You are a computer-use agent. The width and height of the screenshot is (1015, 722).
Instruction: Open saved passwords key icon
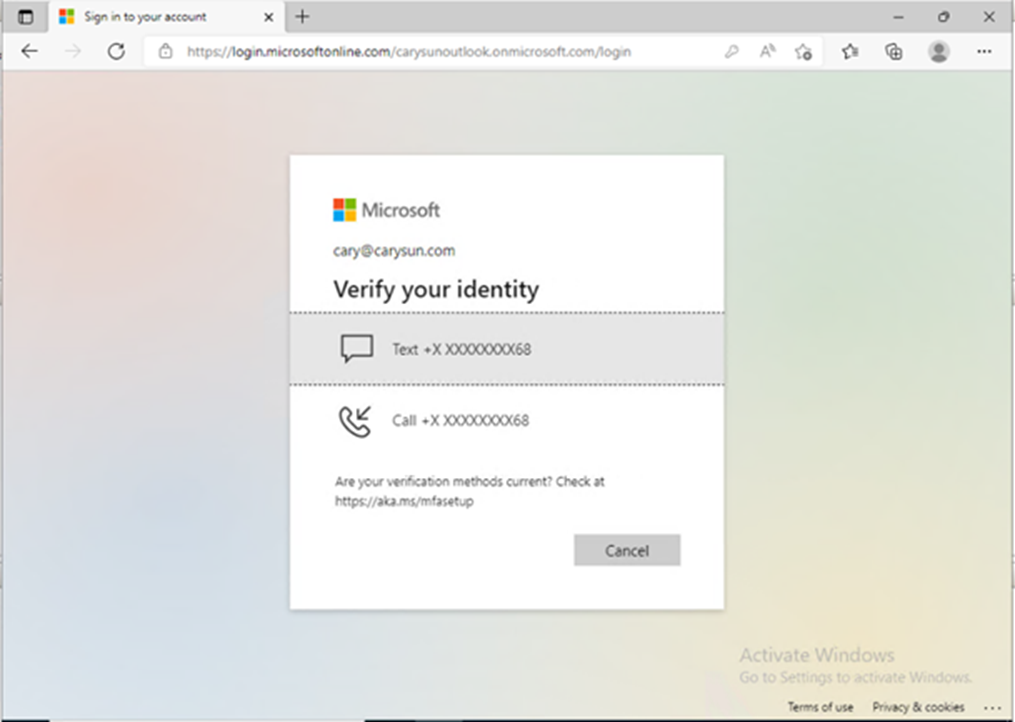click(x=731, y=52)
